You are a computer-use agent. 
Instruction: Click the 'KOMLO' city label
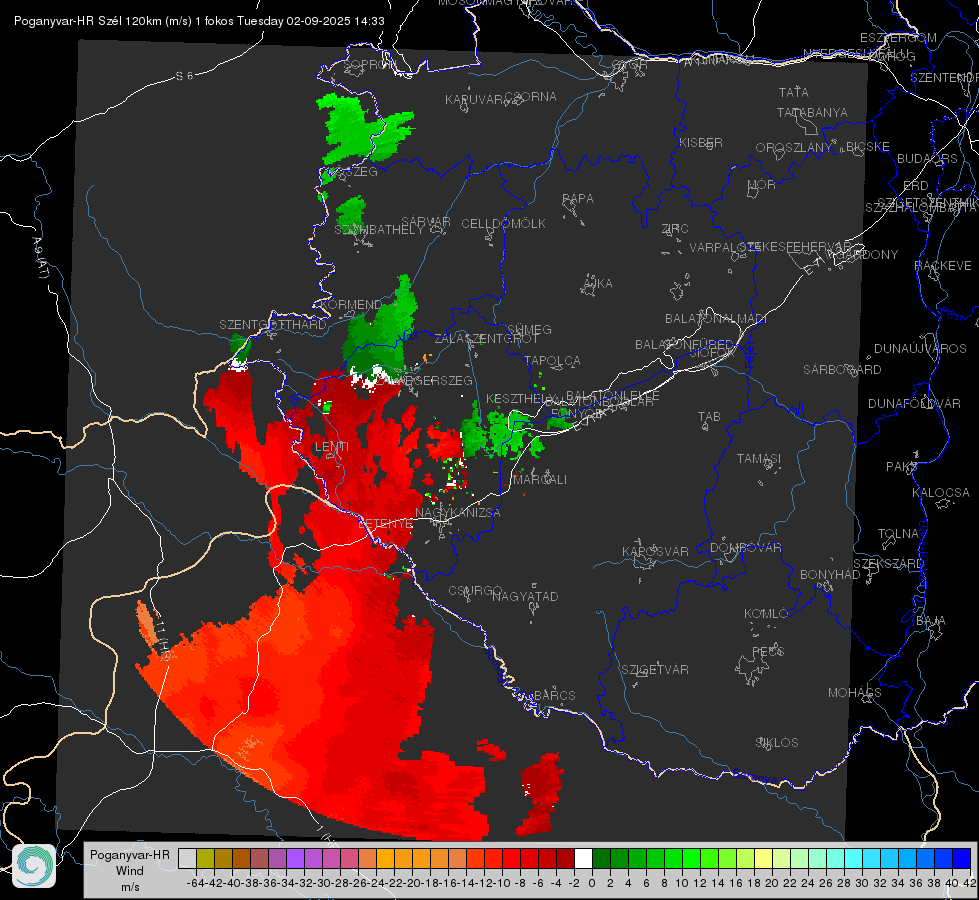tap(766, 614)
